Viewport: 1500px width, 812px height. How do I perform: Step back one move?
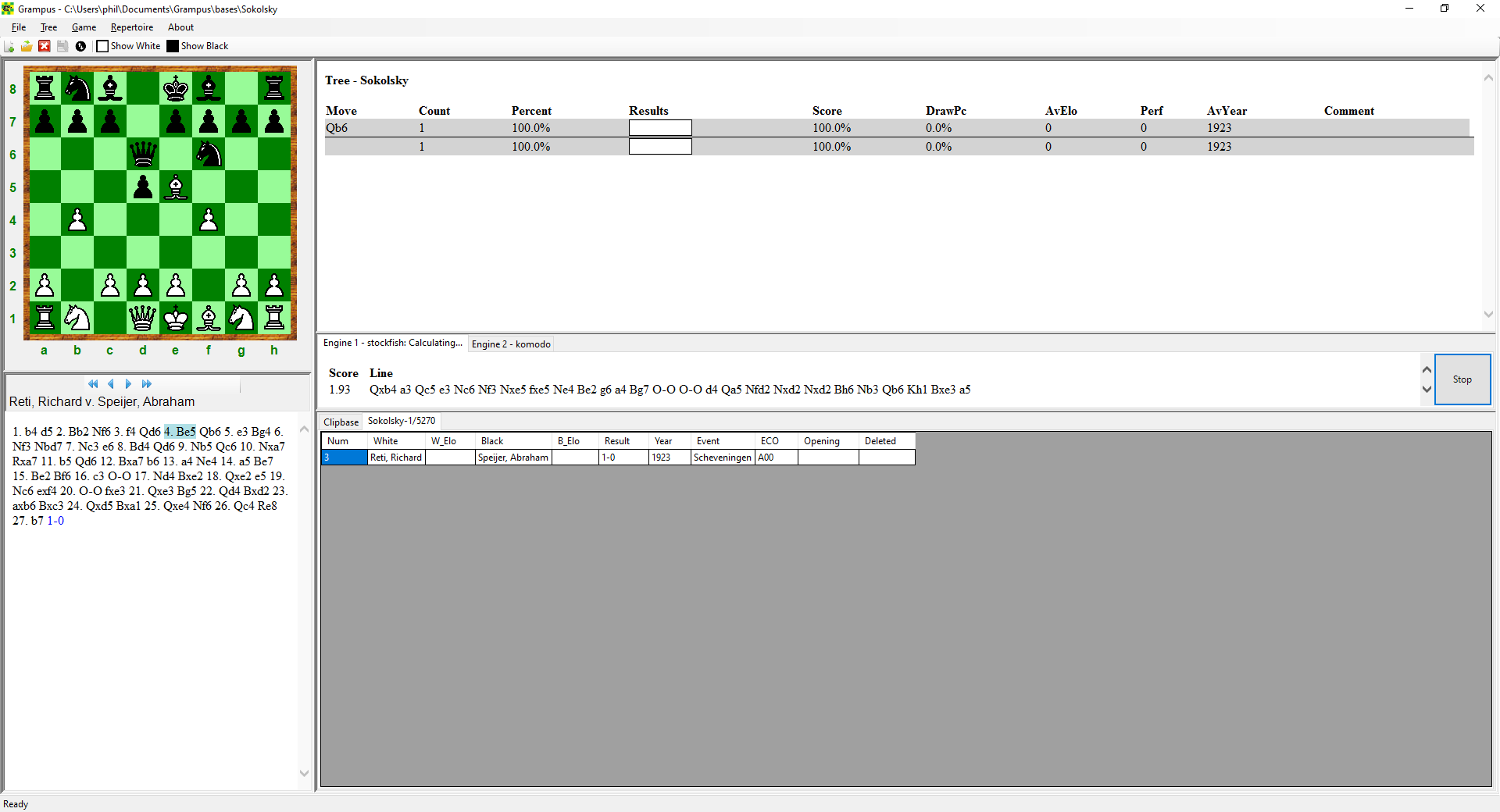click(x=111, y=384)
